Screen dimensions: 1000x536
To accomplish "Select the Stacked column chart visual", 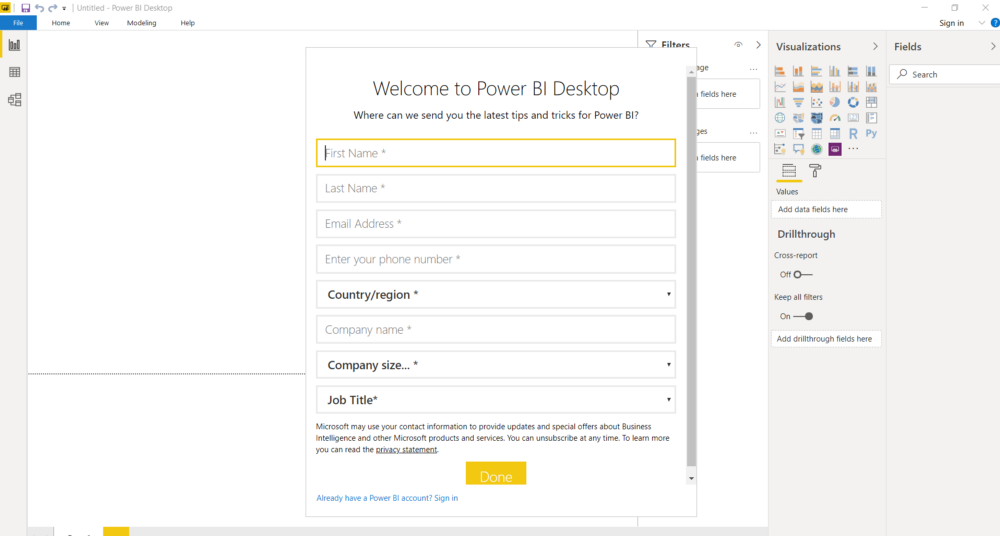I will coord(798,71).
